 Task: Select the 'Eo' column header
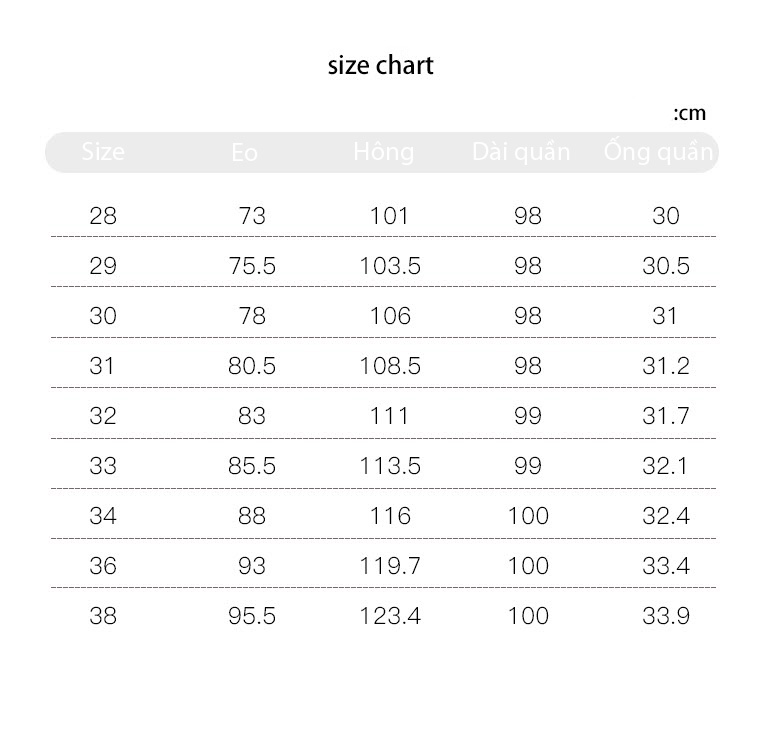[x=244, y=153]
